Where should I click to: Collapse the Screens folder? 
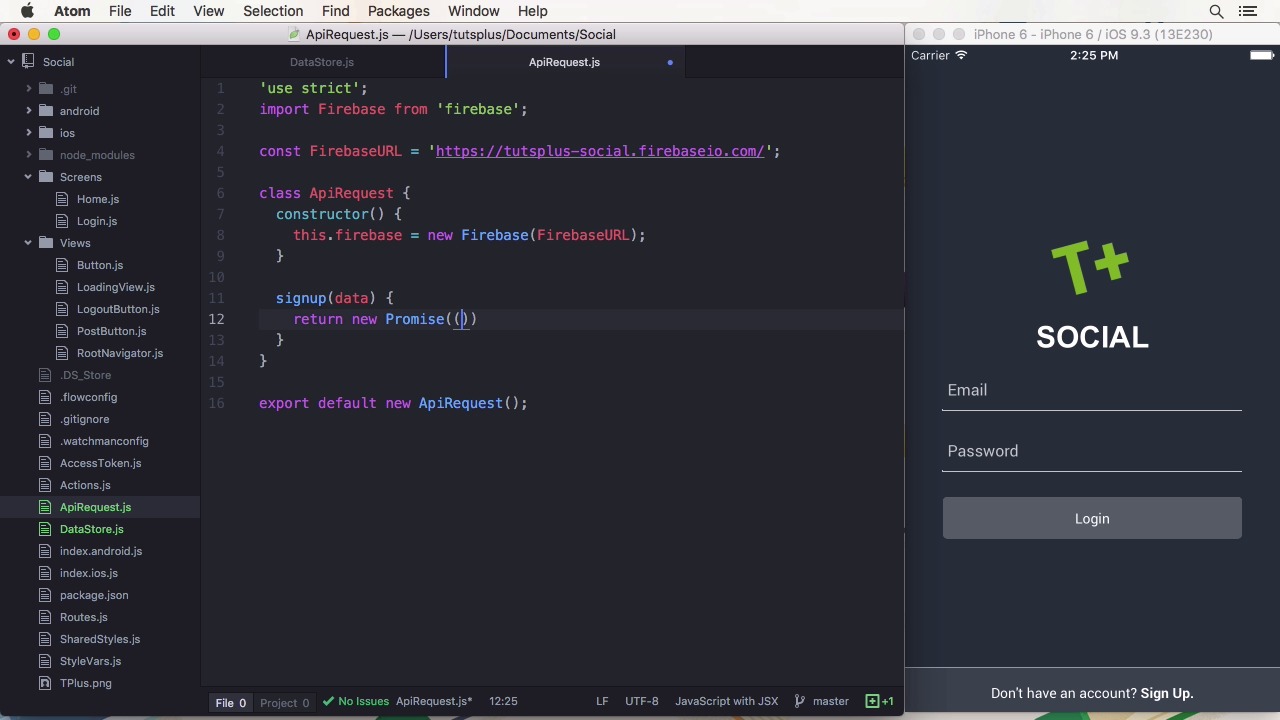point(28,177)
